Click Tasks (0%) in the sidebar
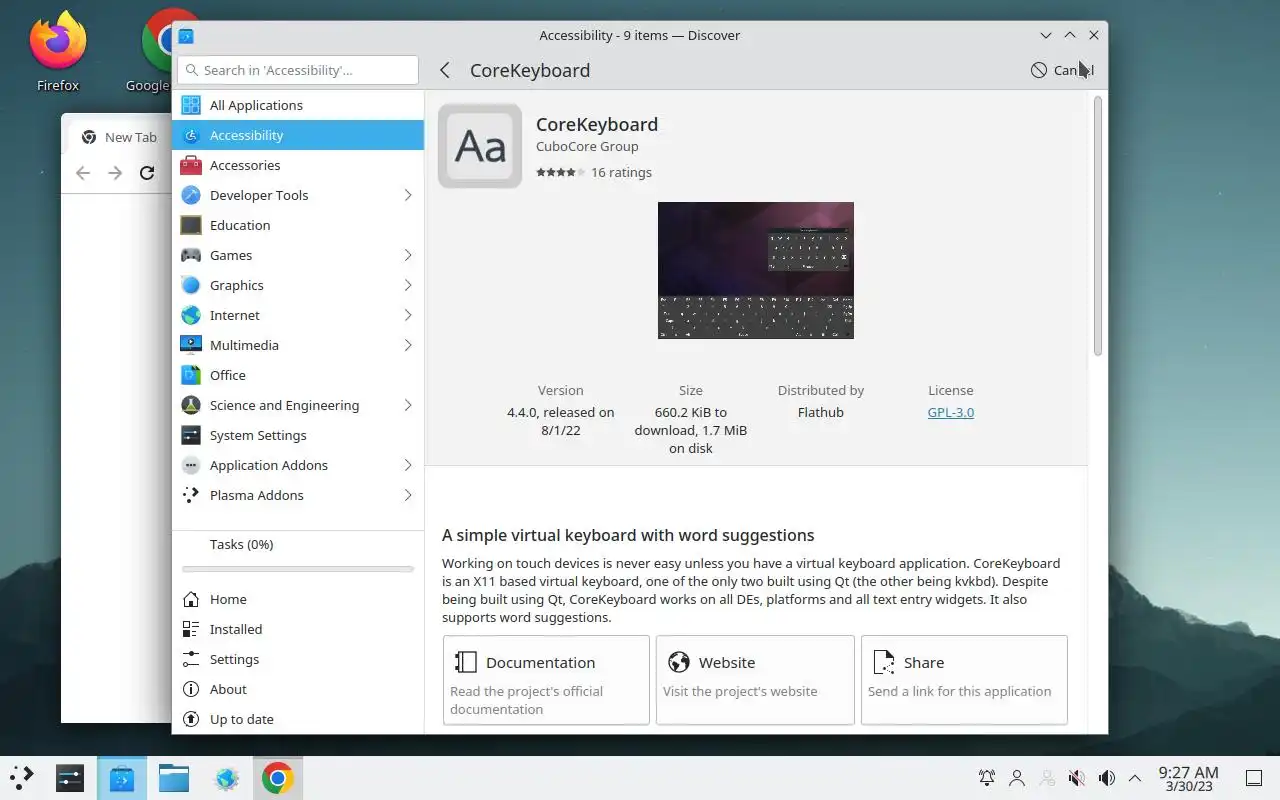The height and width of the screenshot is (800, 1280). pyautogui.click(x=242, y=544)
